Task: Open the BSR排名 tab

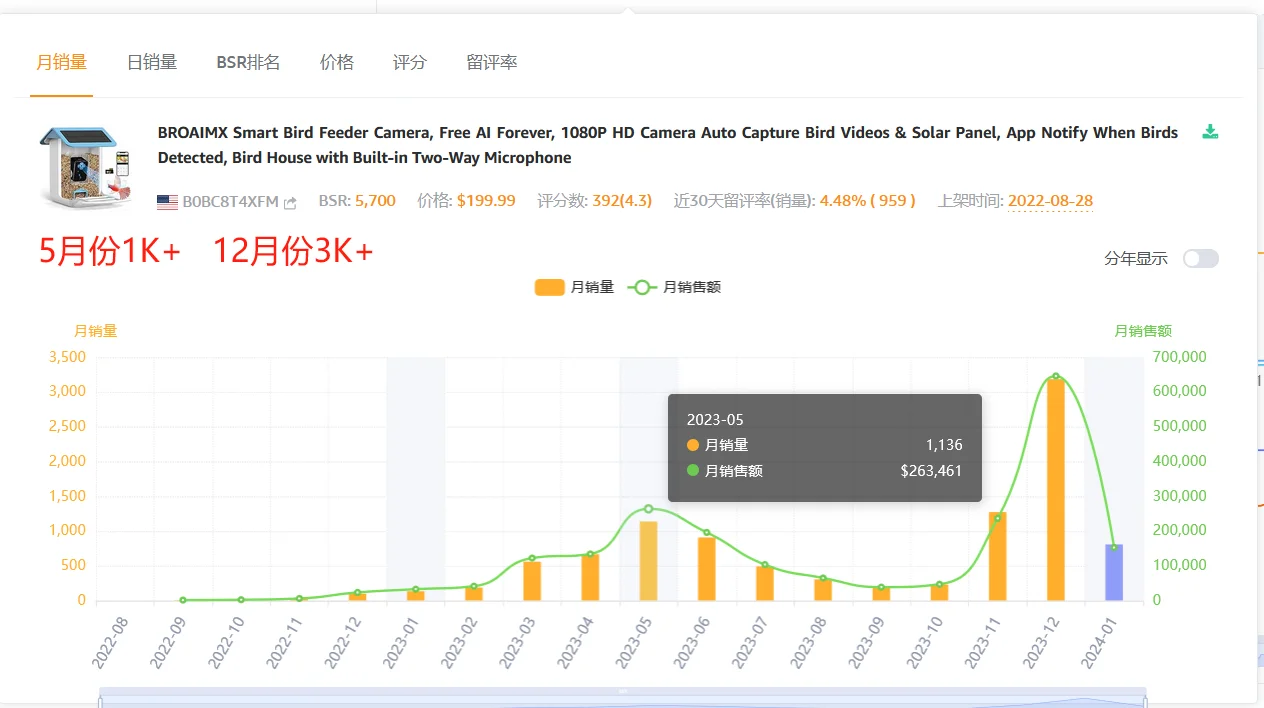Action: coord(248,62)
